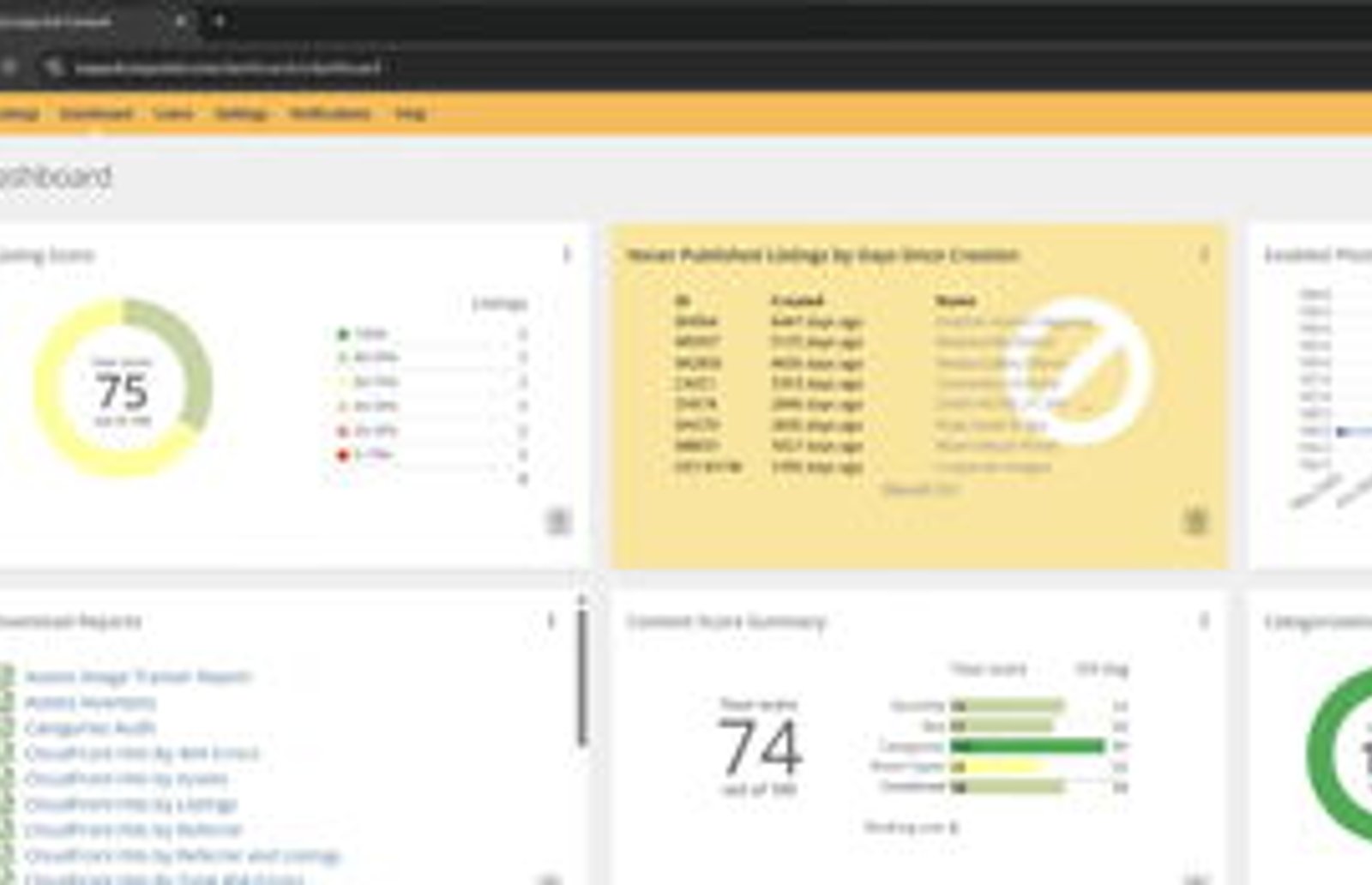Click export icon at bottom of Listing Score card
Viewport: 1372px width, 885px height.
[x=558, y=521]
